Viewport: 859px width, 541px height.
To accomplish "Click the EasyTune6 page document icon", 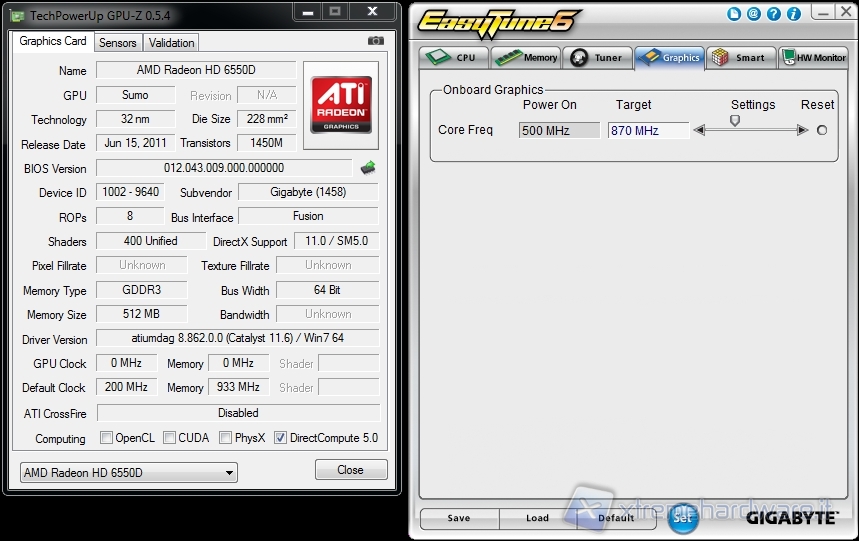I will 735,14.
